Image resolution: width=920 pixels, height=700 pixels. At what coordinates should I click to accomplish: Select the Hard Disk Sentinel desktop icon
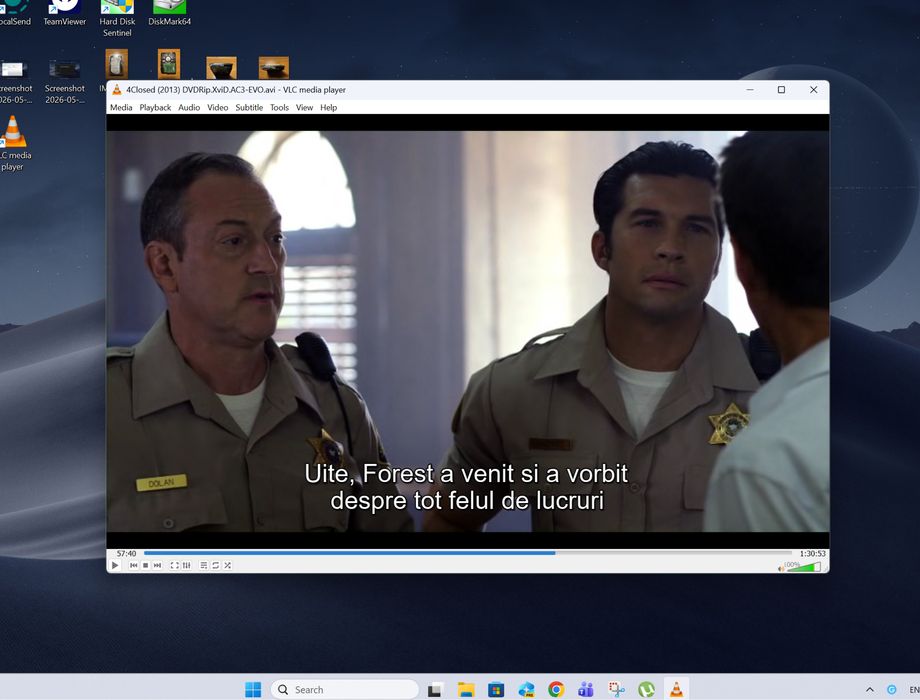click(117, 19)
